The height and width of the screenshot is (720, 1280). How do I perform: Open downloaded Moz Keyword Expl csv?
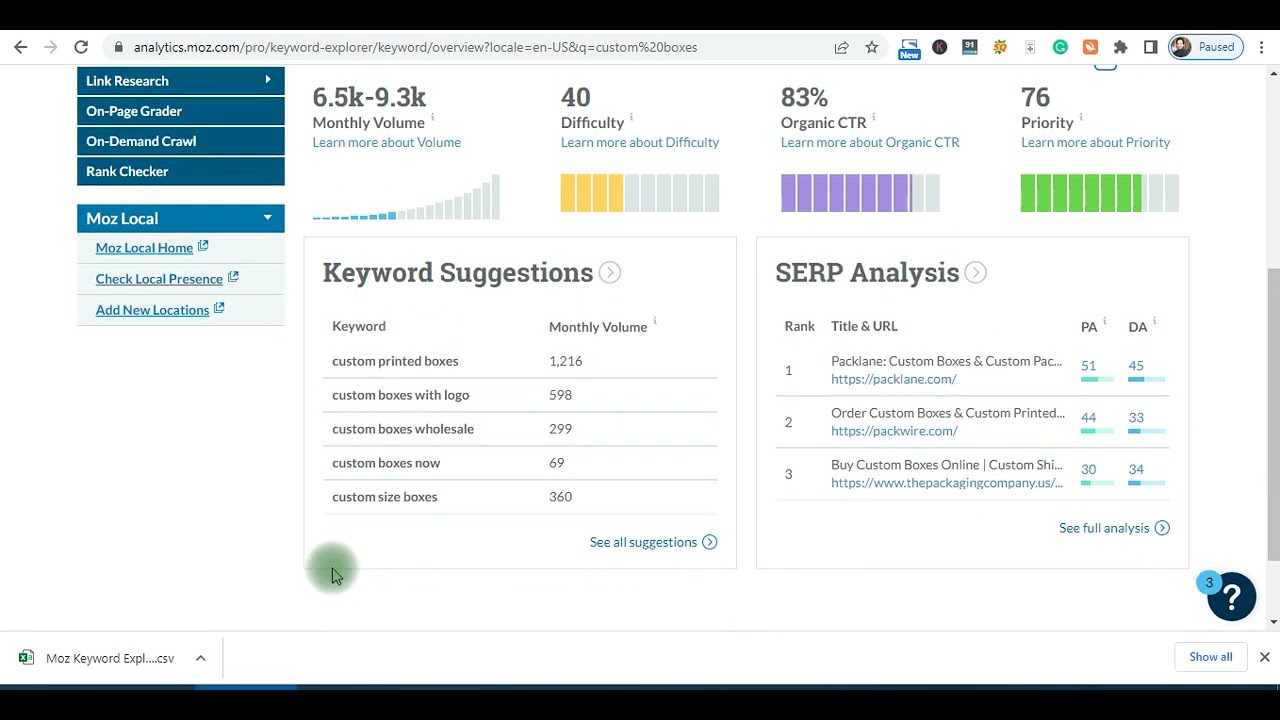98,658
